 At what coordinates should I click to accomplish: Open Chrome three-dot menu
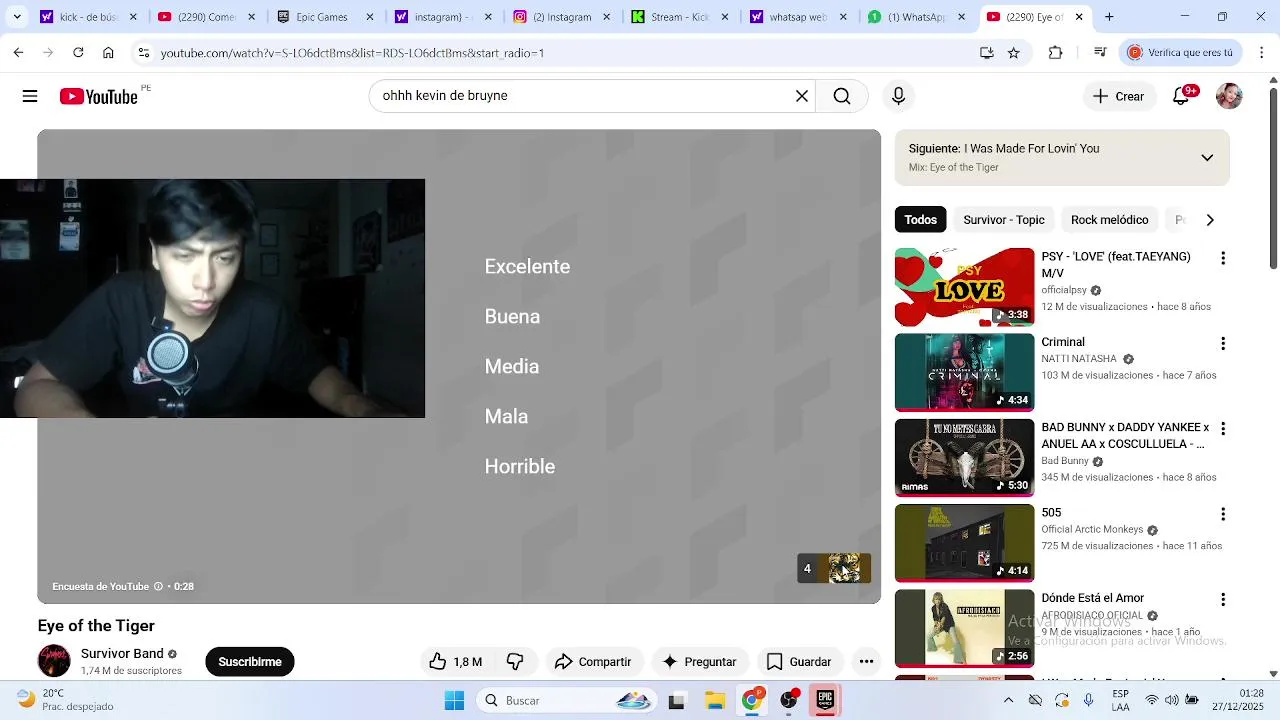(1262, 53)
